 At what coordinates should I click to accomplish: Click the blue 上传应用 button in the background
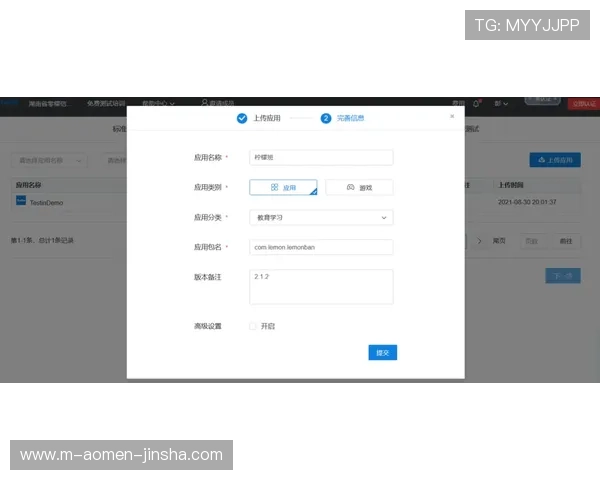pos(554,159)
